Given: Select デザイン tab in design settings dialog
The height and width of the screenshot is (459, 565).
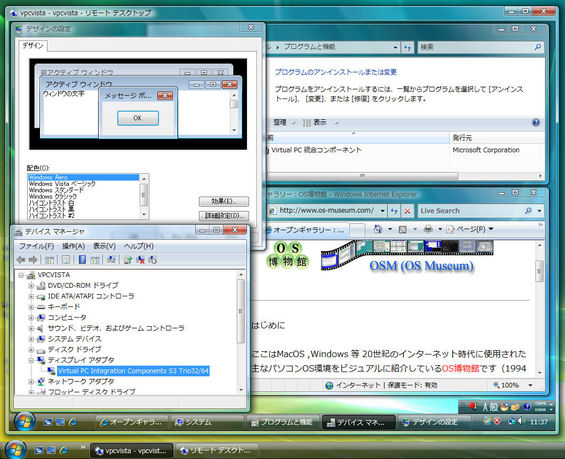Looking at the screenshot, I should click(33, 45).
